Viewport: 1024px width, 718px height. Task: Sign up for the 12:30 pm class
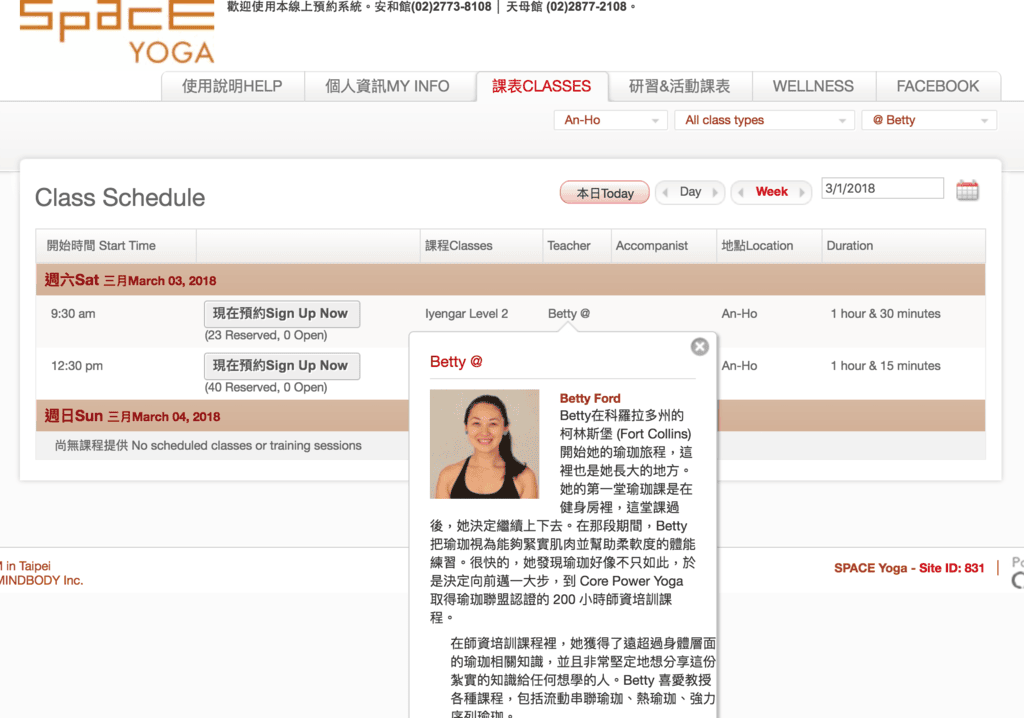[x=281, y=366]
